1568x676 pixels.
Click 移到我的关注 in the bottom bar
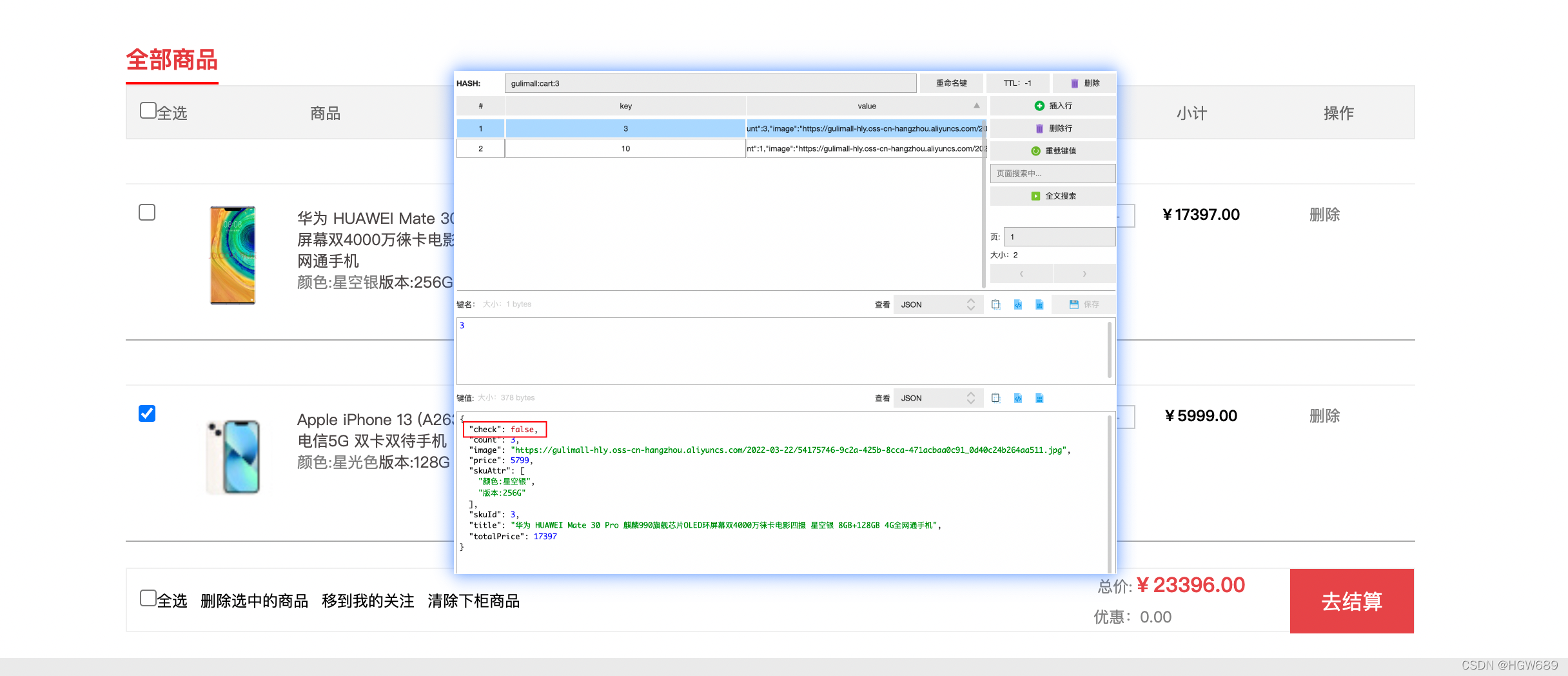pos(367,601)
